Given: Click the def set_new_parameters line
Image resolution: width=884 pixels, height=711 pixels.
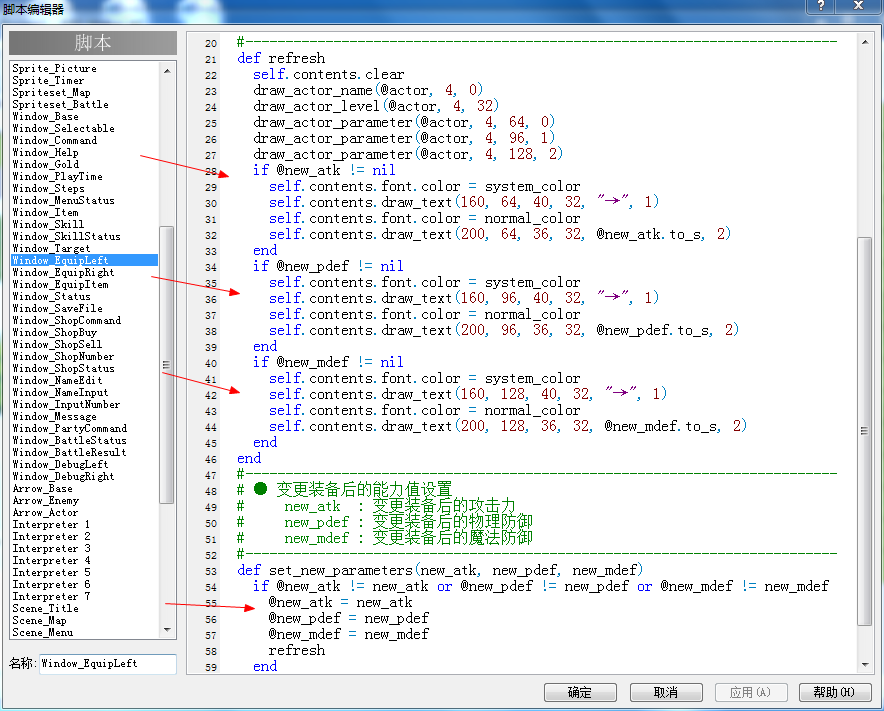Looking at the screenshot, I should [440, 570].
